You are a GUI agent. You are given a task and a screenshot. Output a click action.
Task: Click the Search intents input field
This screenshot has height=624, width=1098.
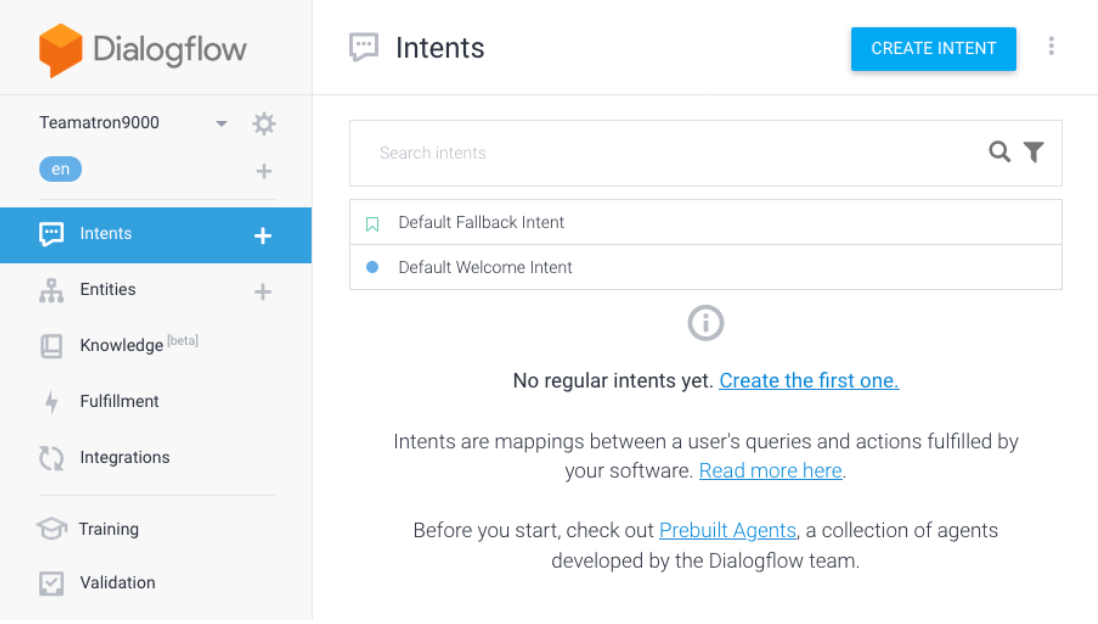[600, 153]
